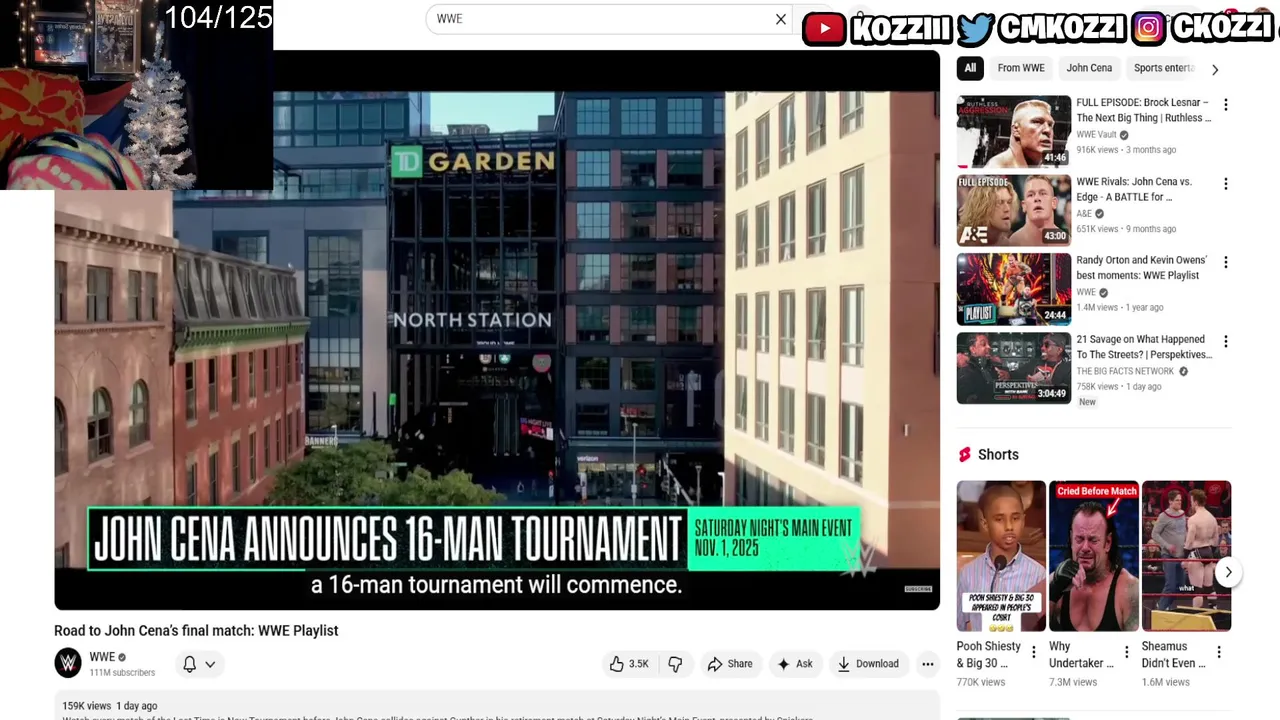Select the From WWE filter chip

1021,68
